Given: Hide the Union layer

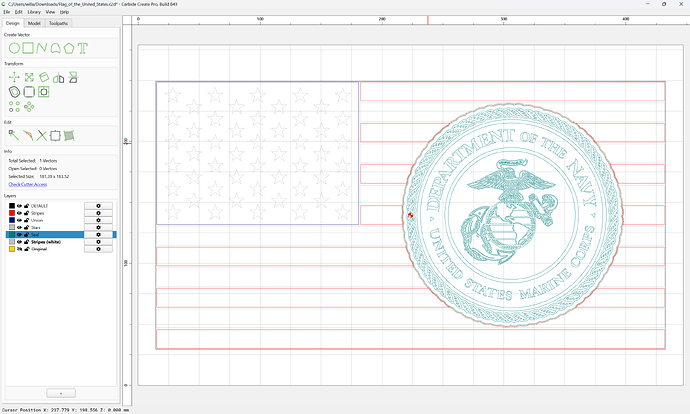Looking at the screenshot, I should pos(19,220).
